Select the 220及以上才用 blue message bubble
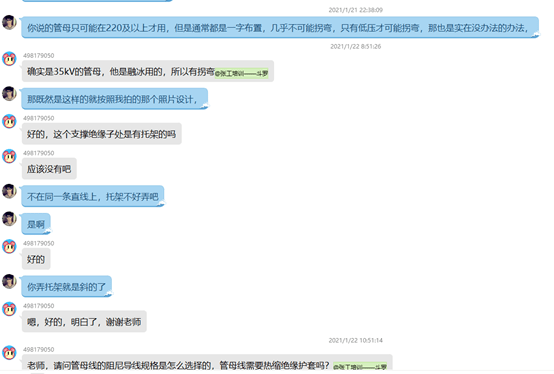The height and width of the screenshot is (374, 554). point(280,28)
